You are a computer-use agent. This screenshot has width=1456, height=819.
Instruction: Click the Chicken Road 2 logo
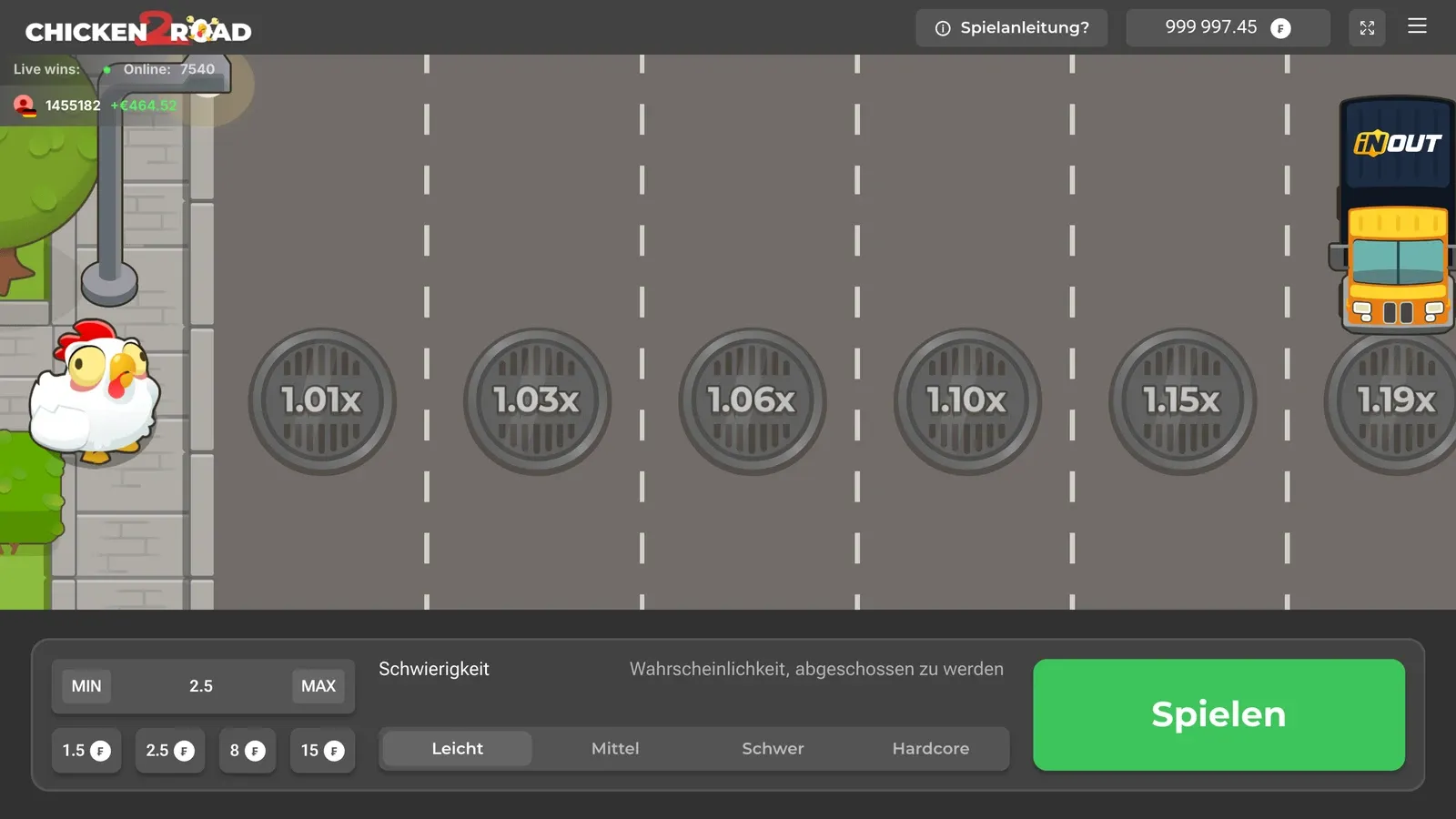click(138, 28)
